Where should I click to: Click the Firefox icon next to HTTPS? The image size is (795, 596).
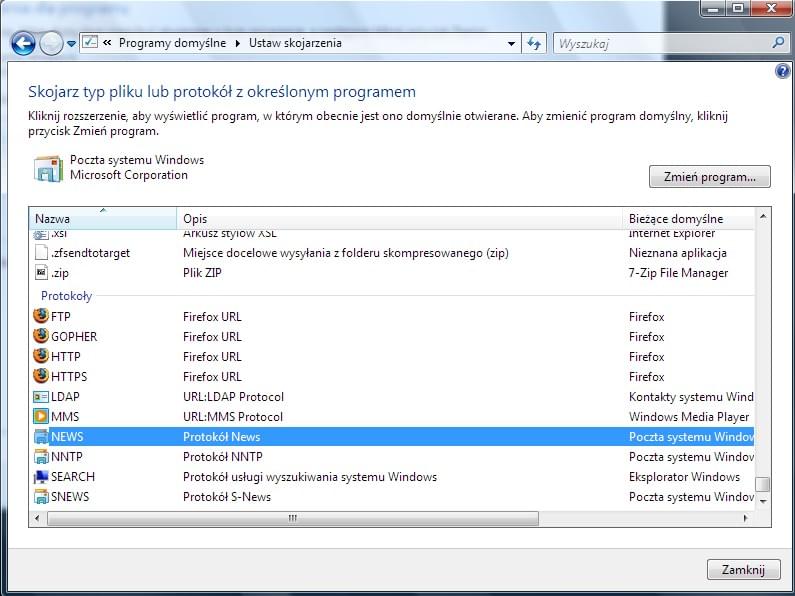click(x=41, y=376)
